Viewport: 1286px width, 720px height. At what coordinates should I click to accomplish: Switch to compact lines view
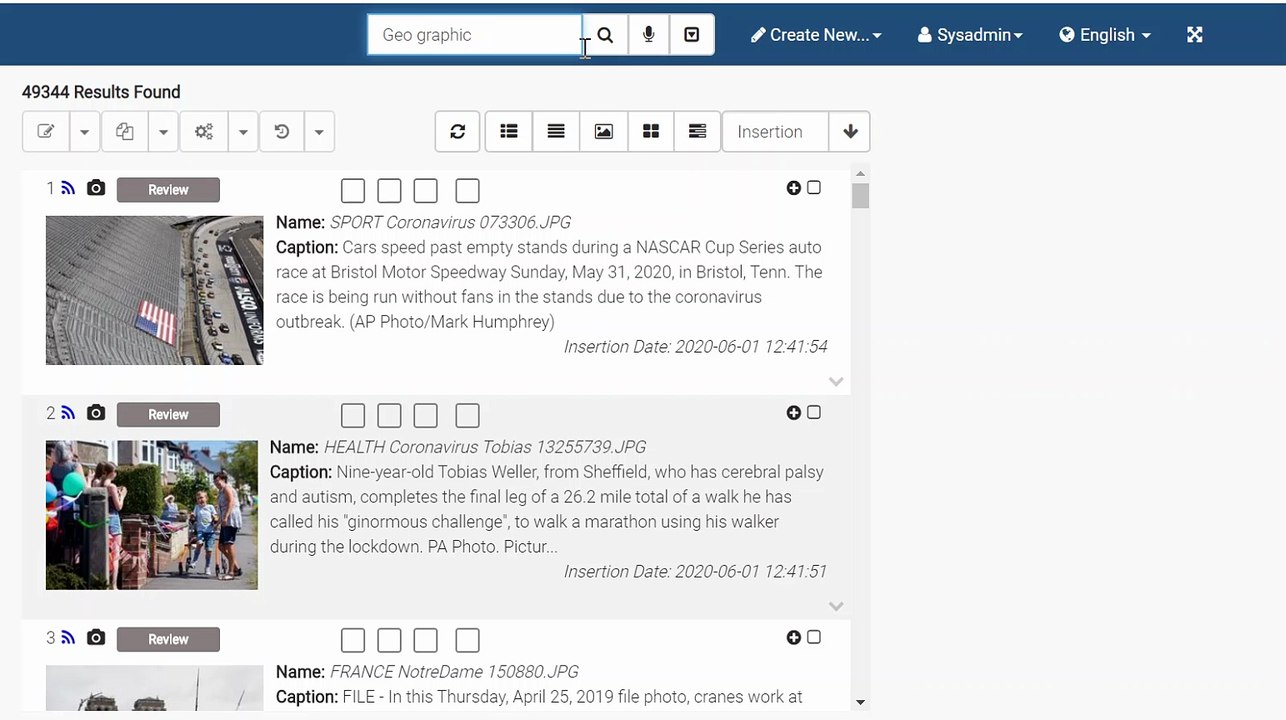coord(556,131)
